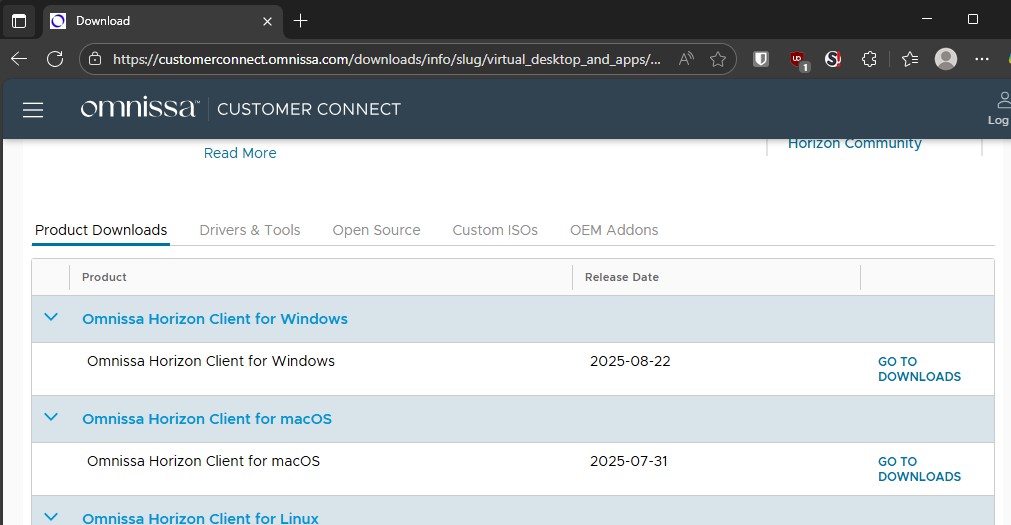Activate Read Aloud in address bar
The width and height of the screenshot is (1011, 525).
(686, 59)
